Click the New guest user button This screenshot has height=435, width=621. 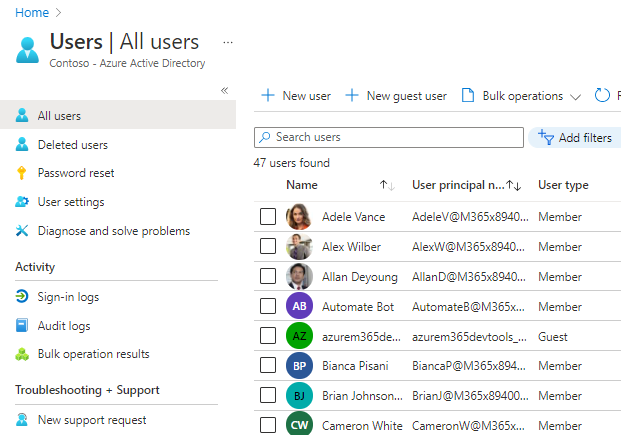click(x=396, y=96)
